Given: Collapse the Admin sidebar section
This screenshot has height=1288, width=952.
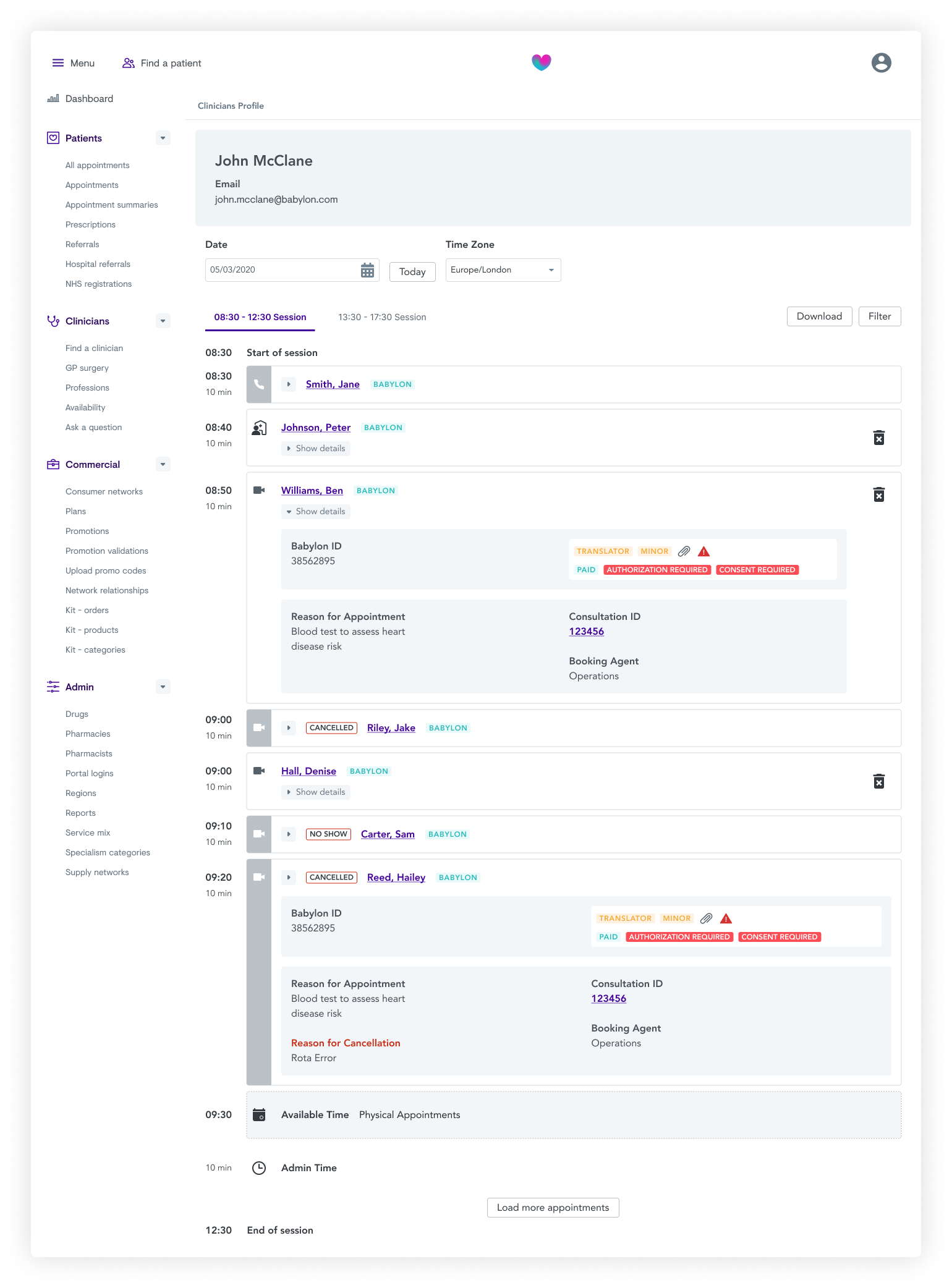Looking at the screenshot, I should [163, 687].
